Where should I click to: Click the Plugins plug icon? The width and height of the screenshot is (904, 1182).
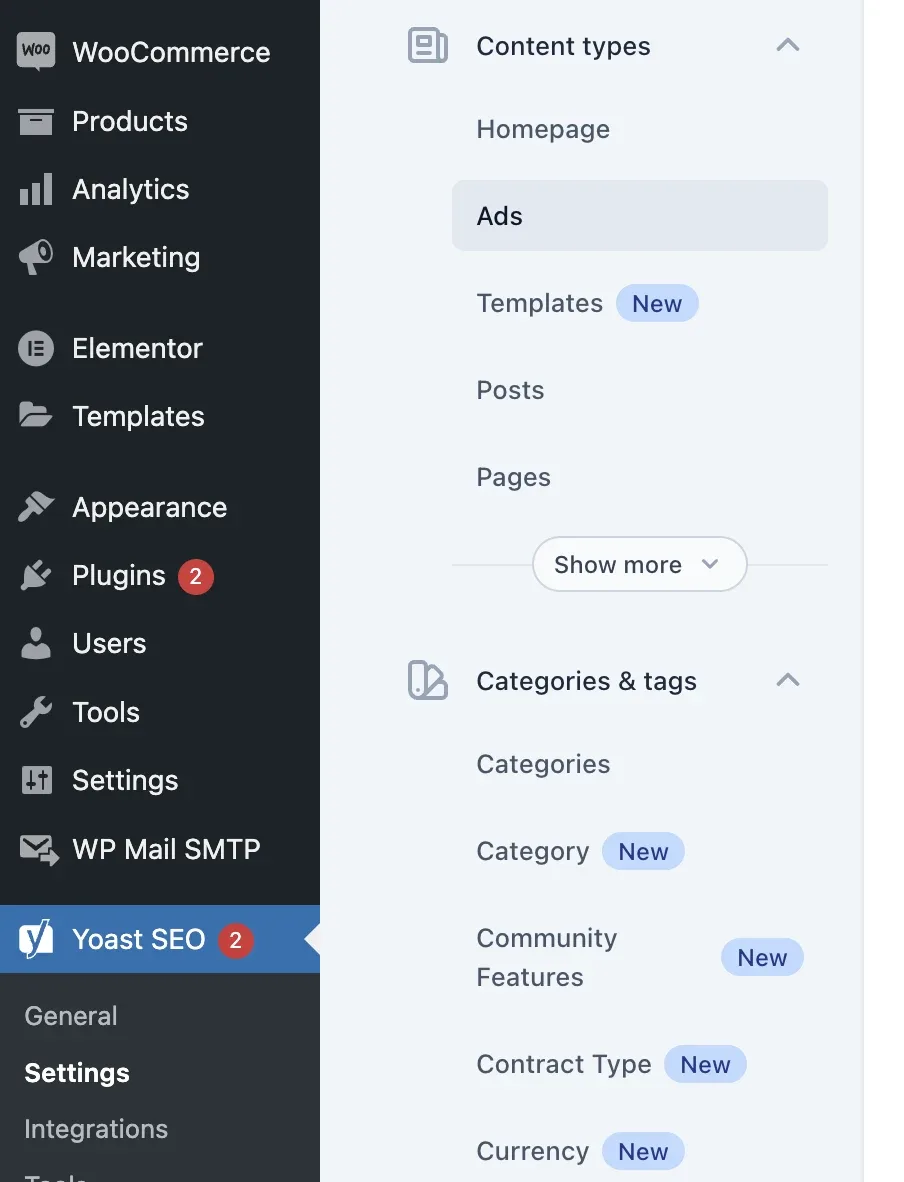point(35,576)
